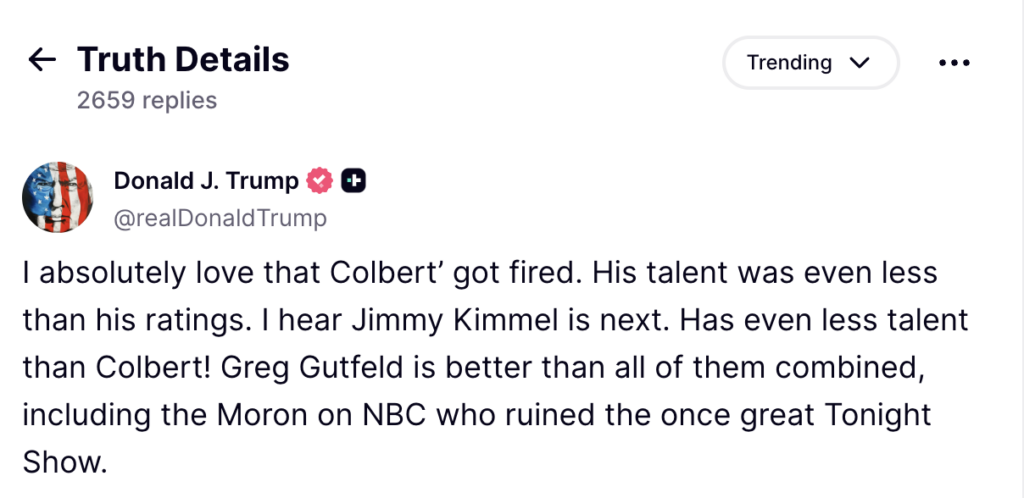Click the black plus badge beside the name
Screen dimensions: 1024x498
(353, 181)
